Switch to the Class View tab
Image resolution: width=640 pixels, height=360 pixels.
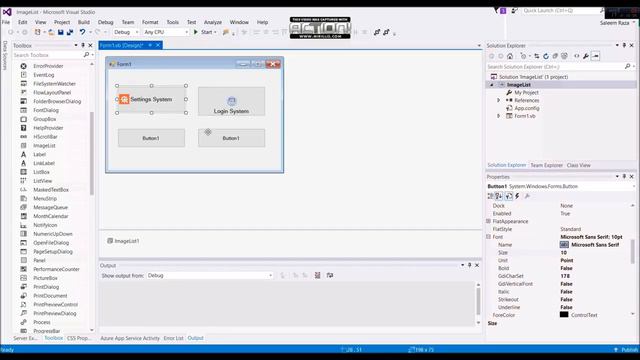click(578, 165)
